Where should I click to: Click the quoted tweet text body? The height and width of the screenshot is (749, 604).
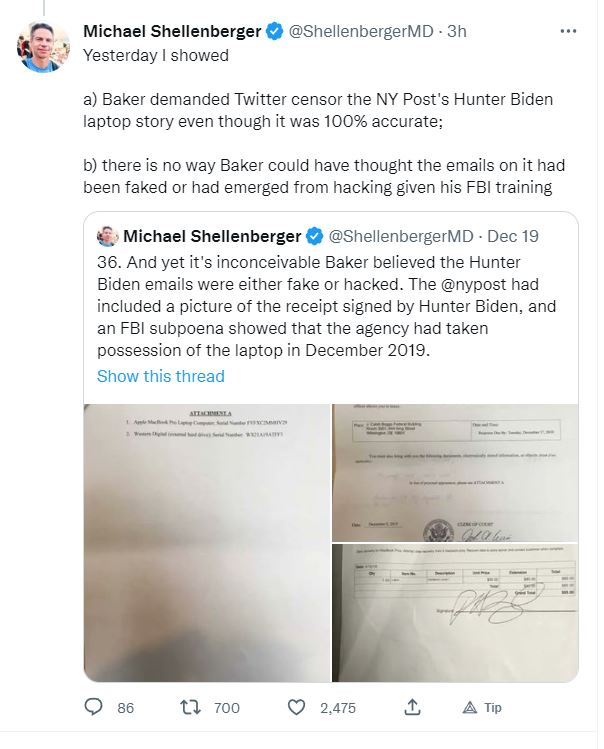330,303
